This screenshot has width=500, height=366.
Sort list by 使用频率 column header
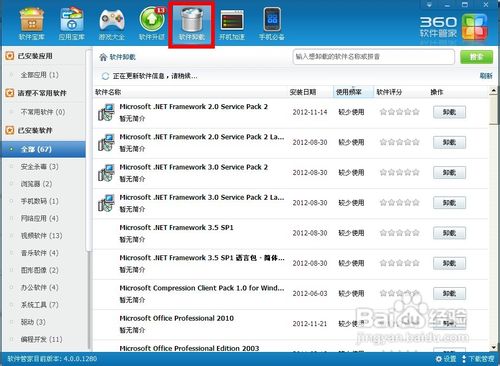[x=353, y=92]
